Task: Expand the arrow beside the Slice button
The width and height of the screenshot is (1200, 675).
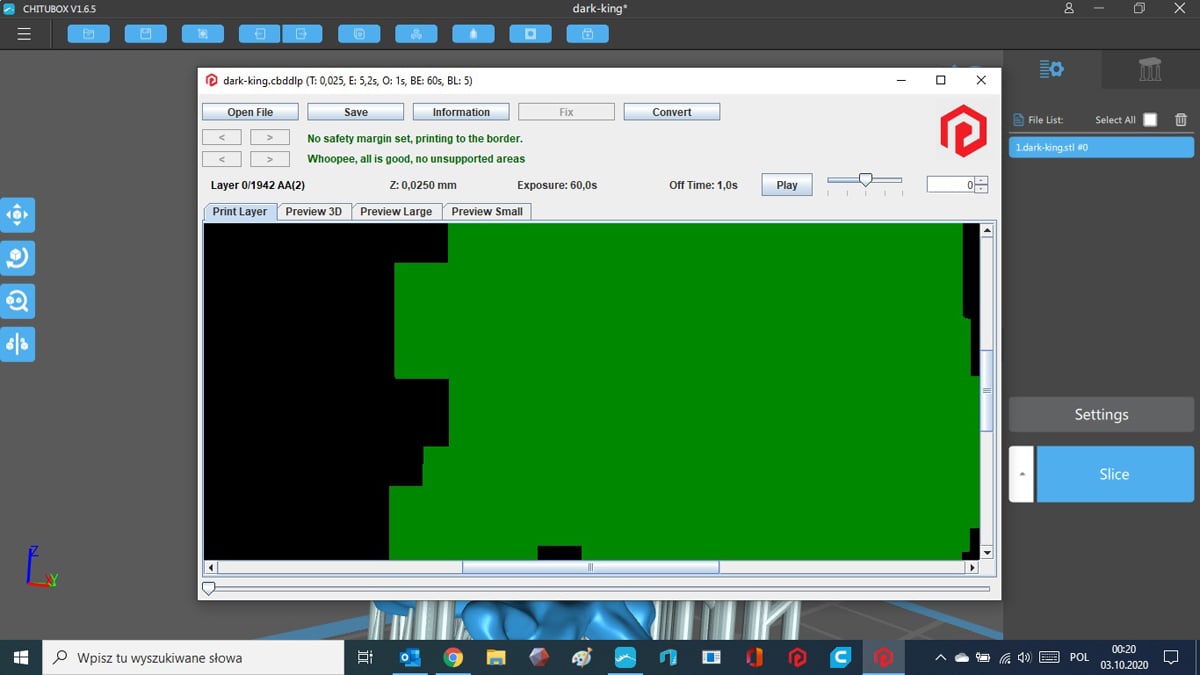Action: point(1020,474)
